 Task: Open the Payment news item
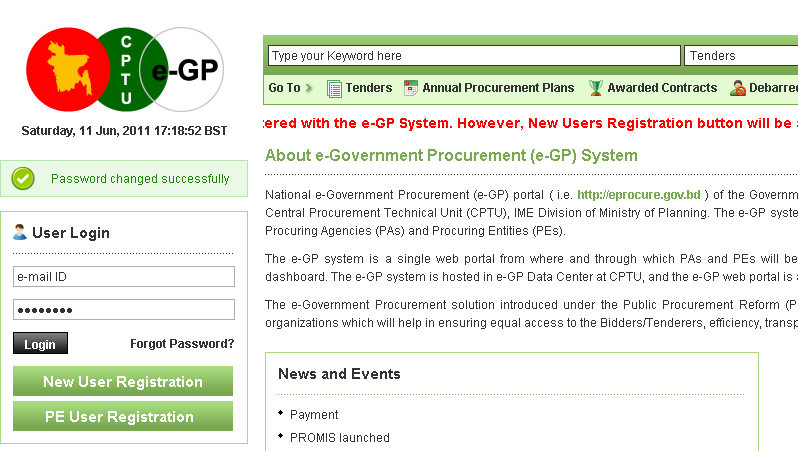[x=314, y=415]
